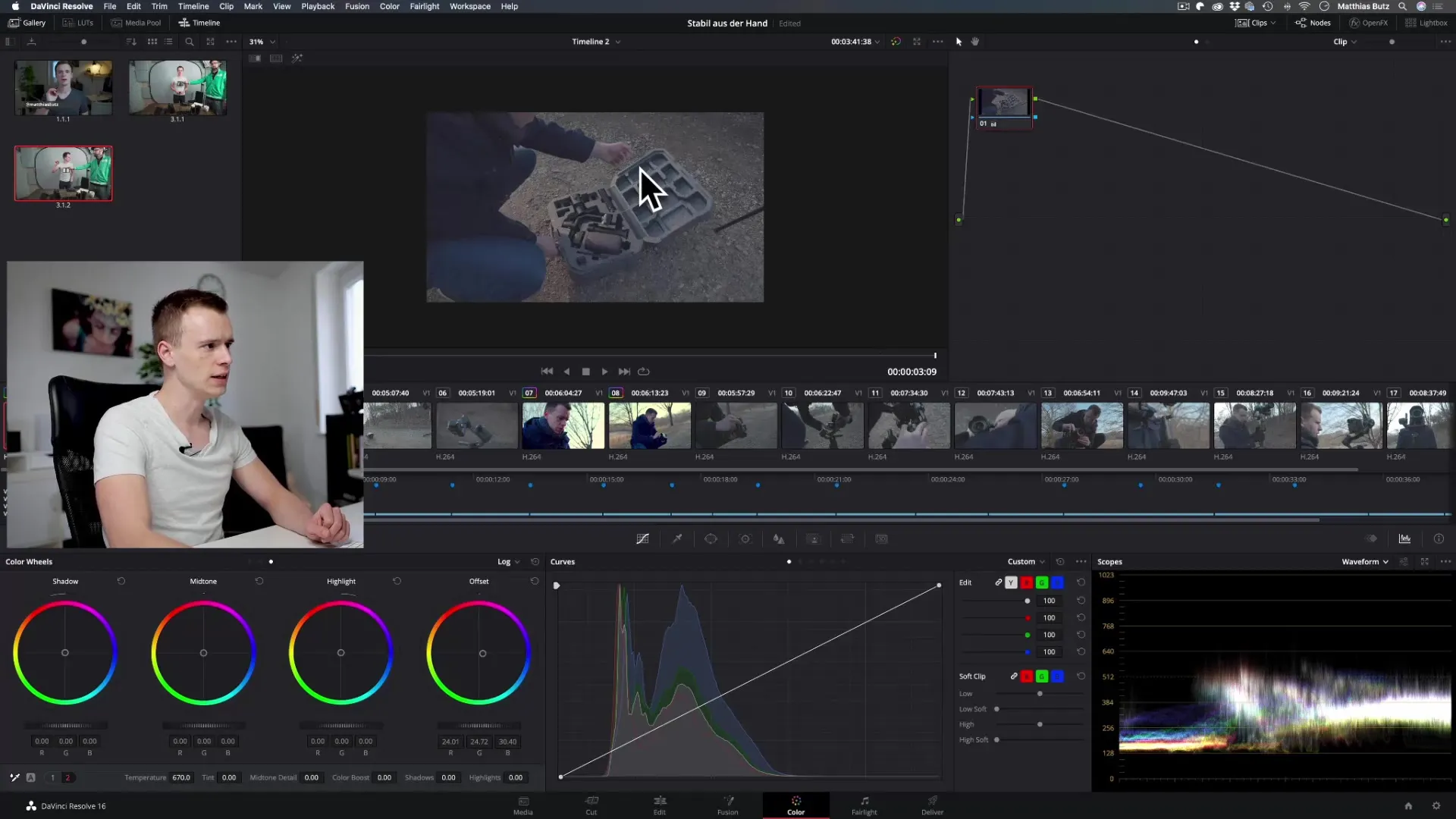Viewport: 1456px width, 819px height.
Task: Select the gallery still labeled 3.1.2
Action: tap(64, 174)
